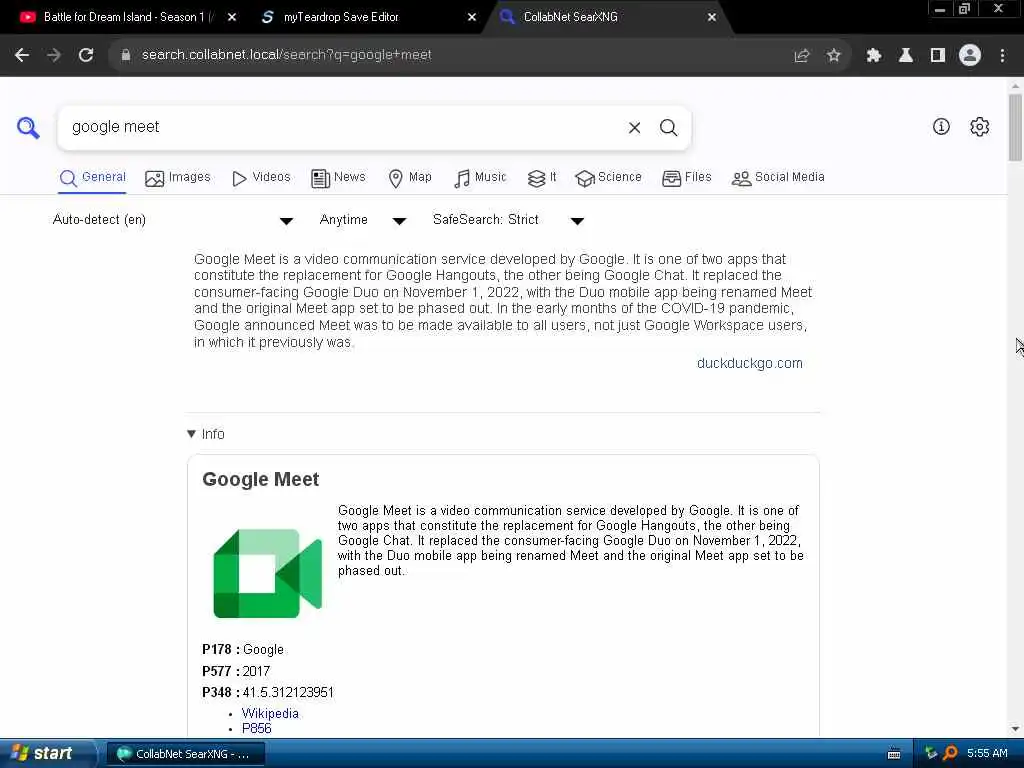Switch to the Social Media category tab

(x=778, y=178)
